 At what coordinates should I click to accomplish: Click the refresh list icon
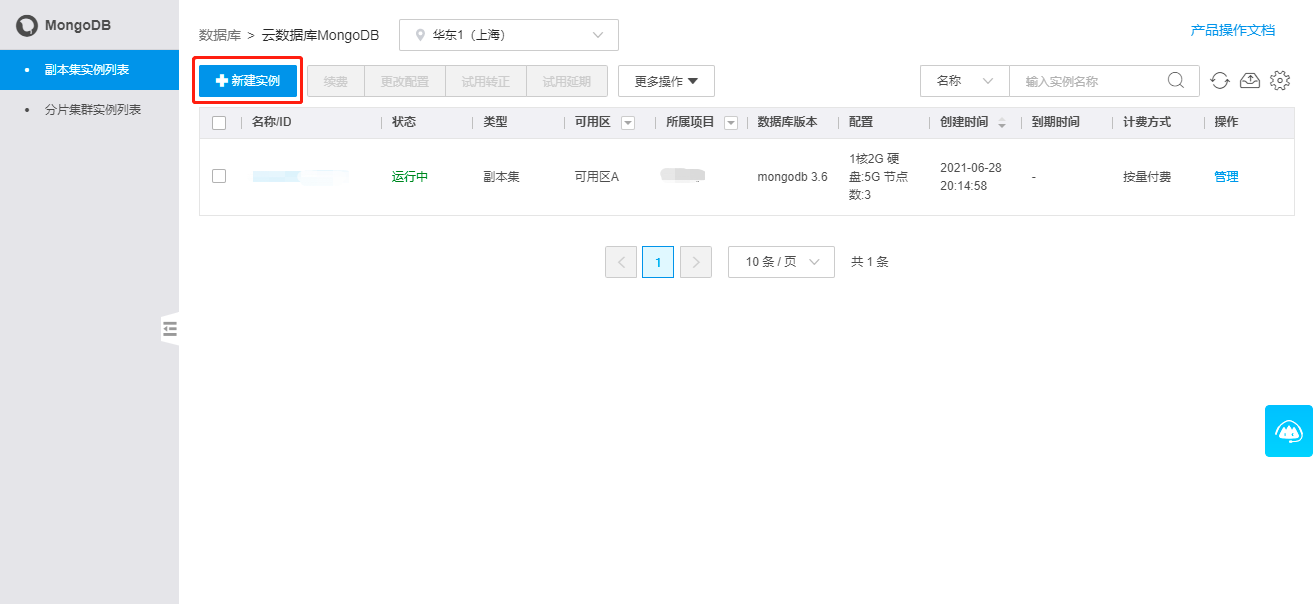[x=1219, y=81]
